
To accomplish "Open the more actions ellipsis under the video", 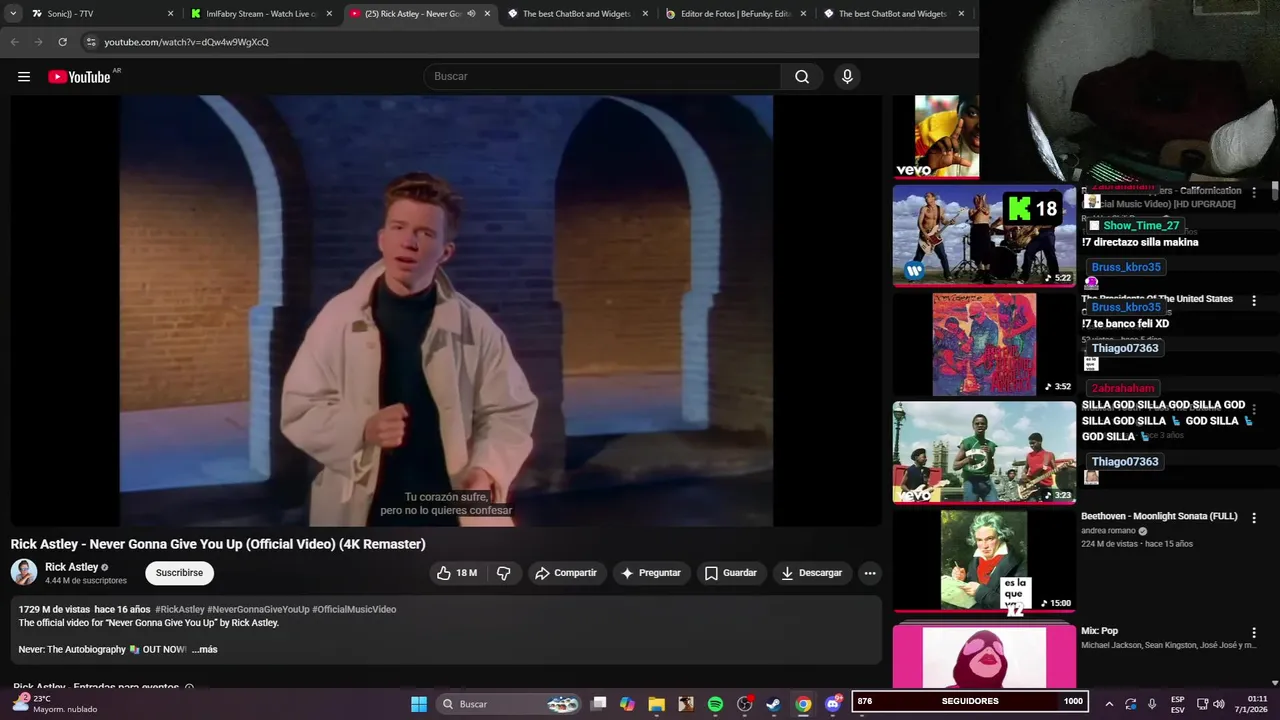I will pyautogui.click(x=870, y=573).
